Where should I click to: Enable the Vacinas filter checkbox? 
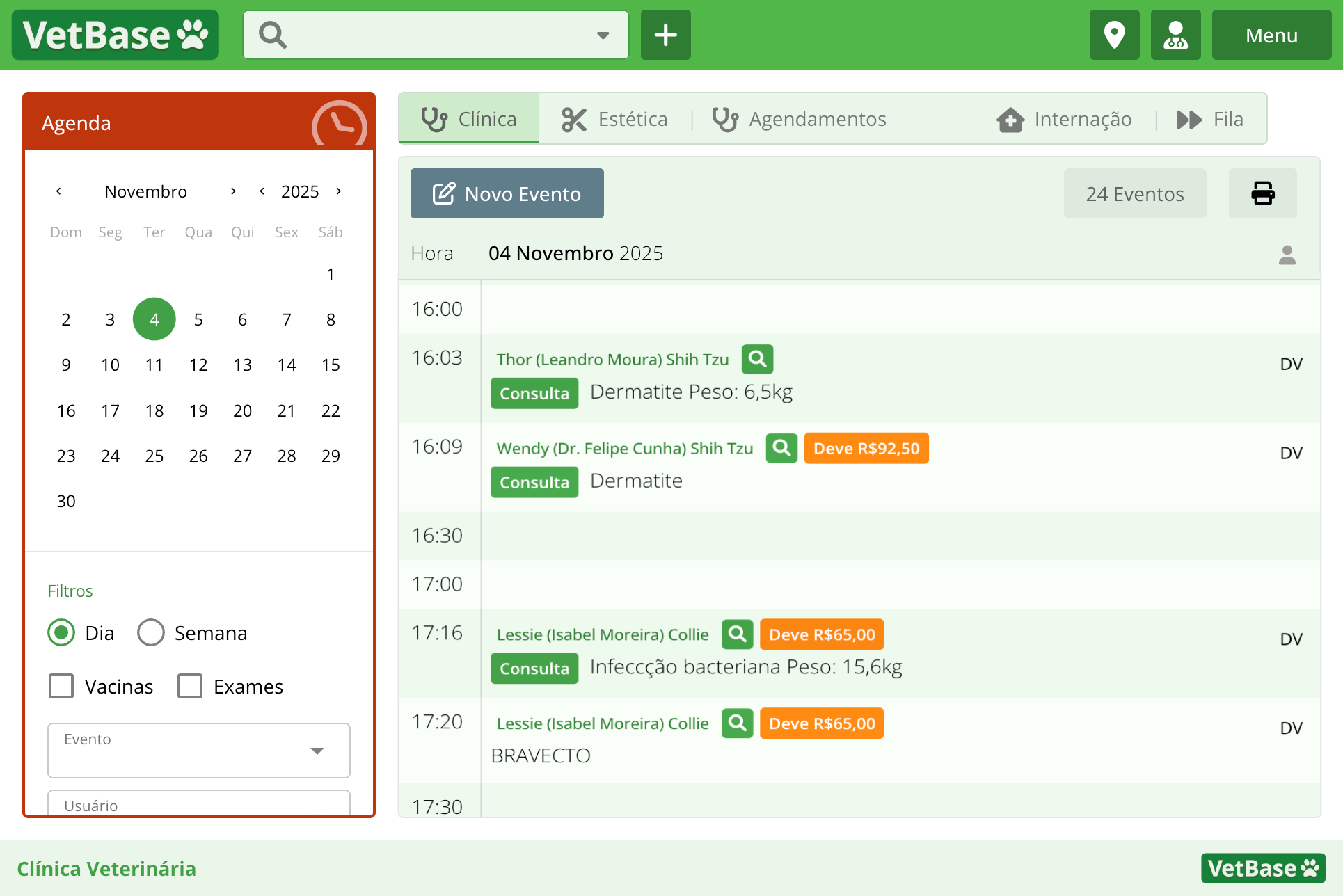(x=61, y=686)
